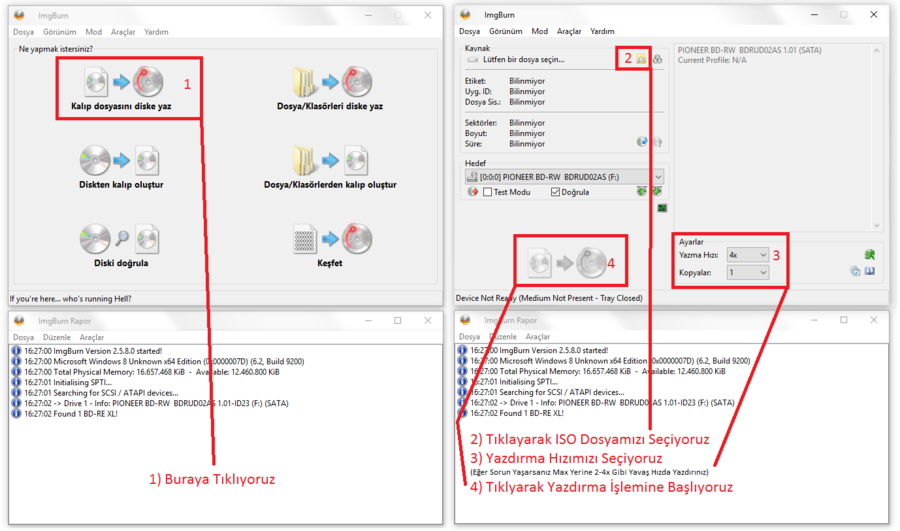The height and width of the screenshot is (531, 900).
Task: Choose 'Keşfet' discovery mode icon
Action: [333, 239]
